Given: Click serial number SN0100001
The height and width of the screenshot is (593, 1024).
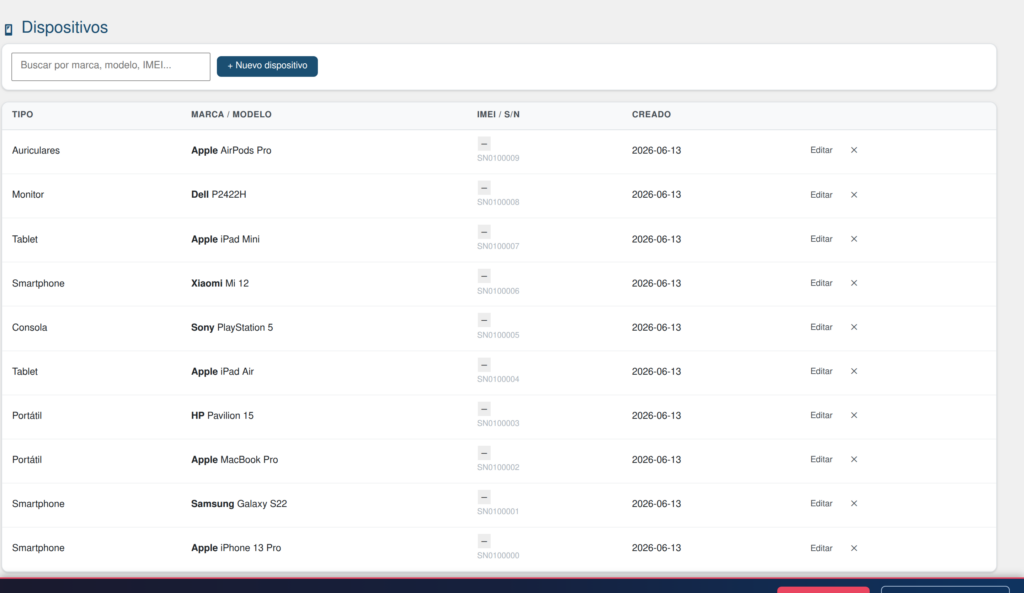Looking at the screenshot, I should coord(498,511).
